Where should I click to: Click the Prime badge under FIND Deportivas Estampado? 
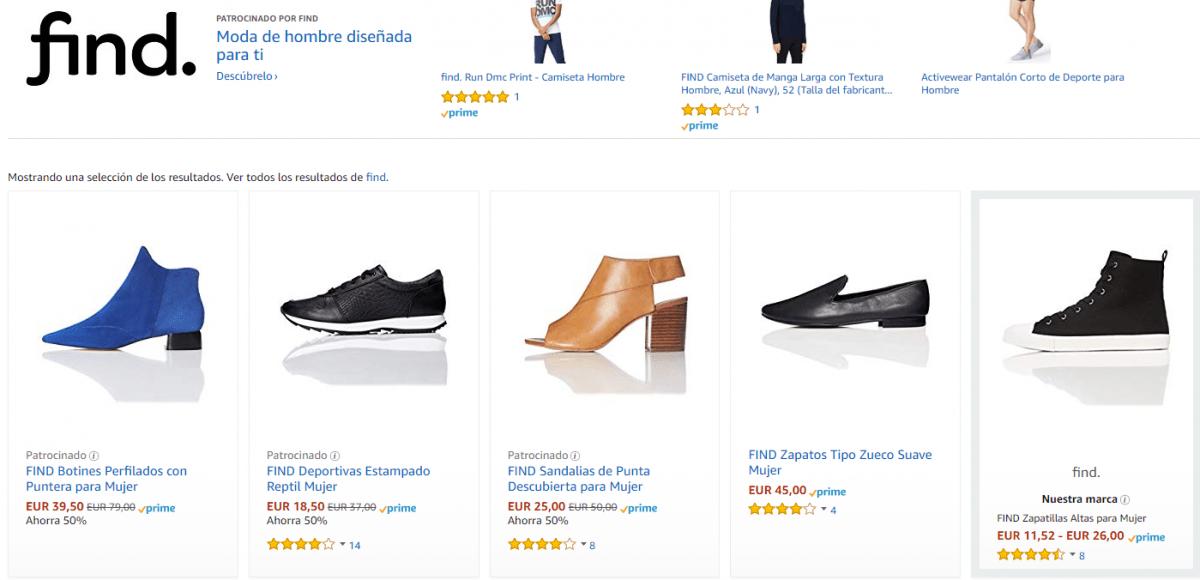point(397,508)
